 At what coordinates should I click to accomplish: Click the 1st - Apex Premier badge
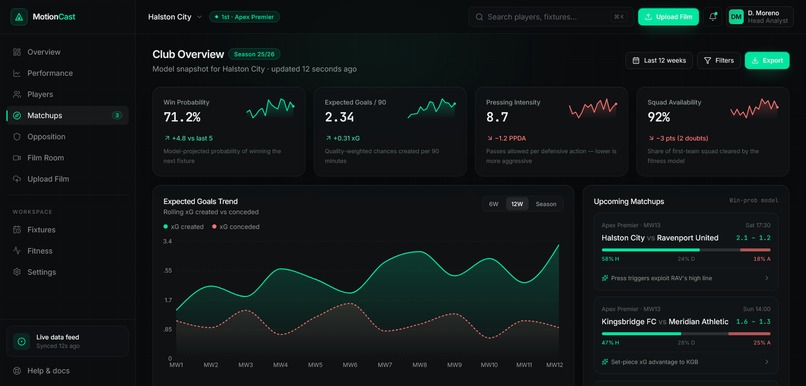(x=244, y=17)
